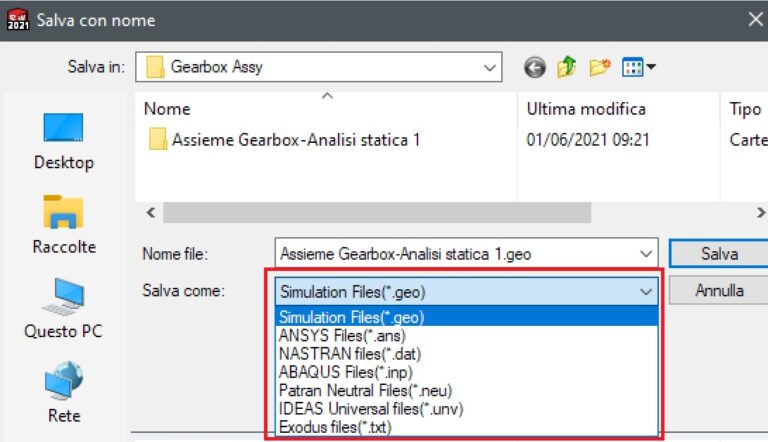This screenshot has width=768, height=442.
Task: Select IDEAS Universal files(*.unv)
Action: pyautogui.click(x=371, y=409)
